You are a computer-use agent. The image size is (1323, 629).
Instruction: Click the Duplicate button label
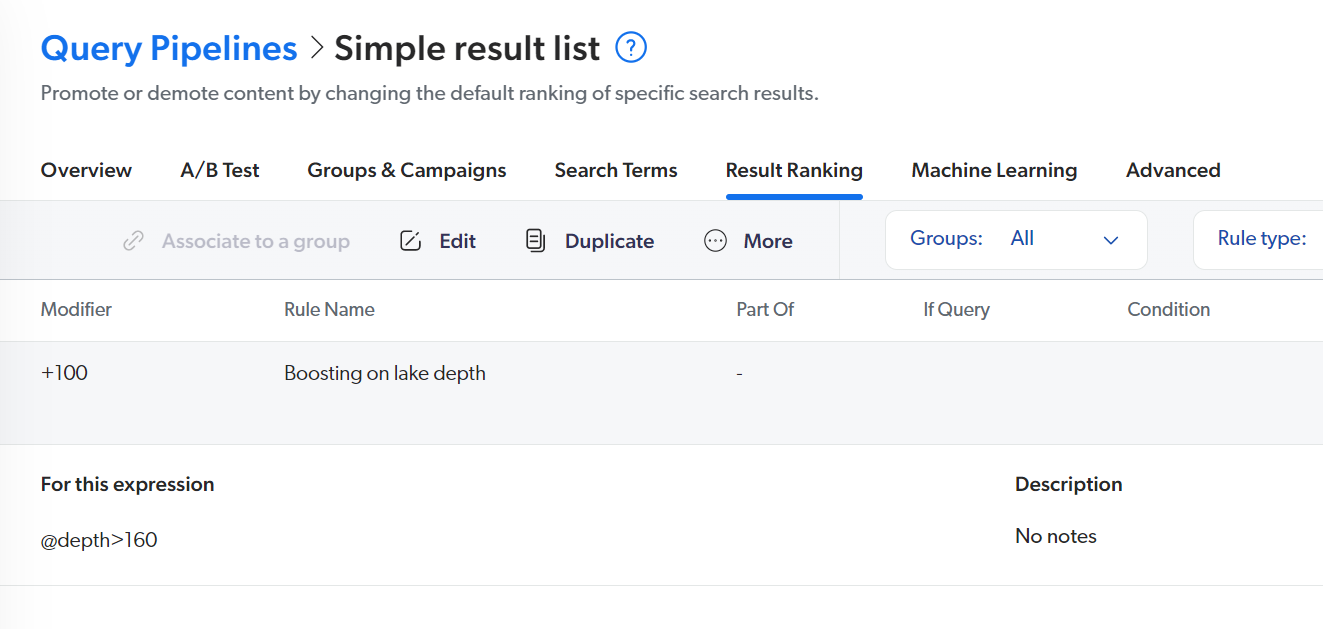pos(609,241)
